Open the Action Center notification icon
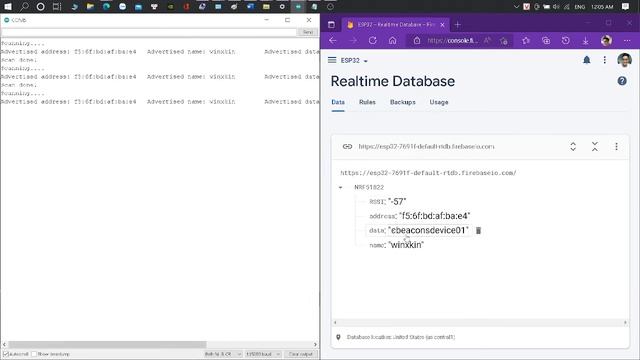This screenshot has width=640, height=360. (625, 7)
